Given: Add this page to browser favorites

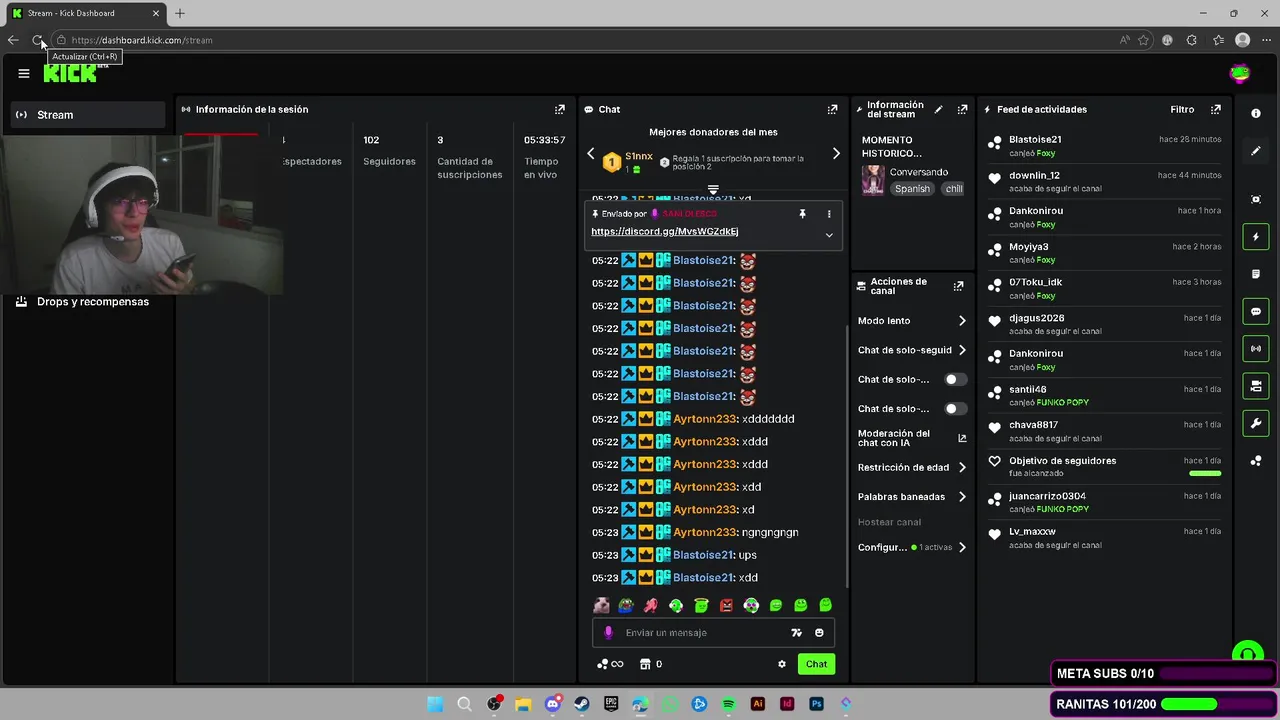Looking at the screenshot, I should point(1143,40).
